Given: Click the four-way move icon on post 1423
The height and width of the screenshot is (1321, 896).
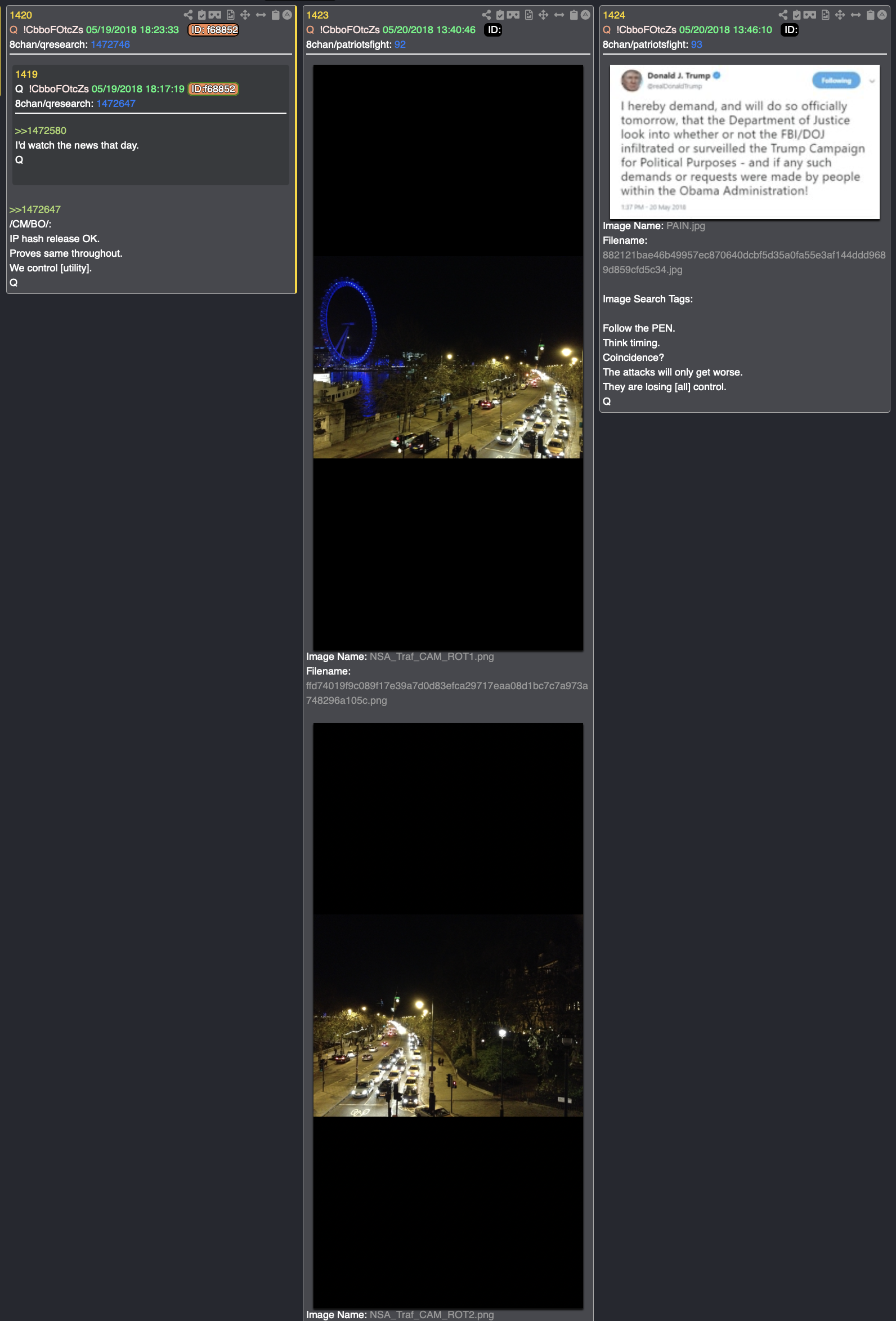Looking at the screenshot, I should tap(543, 15).
